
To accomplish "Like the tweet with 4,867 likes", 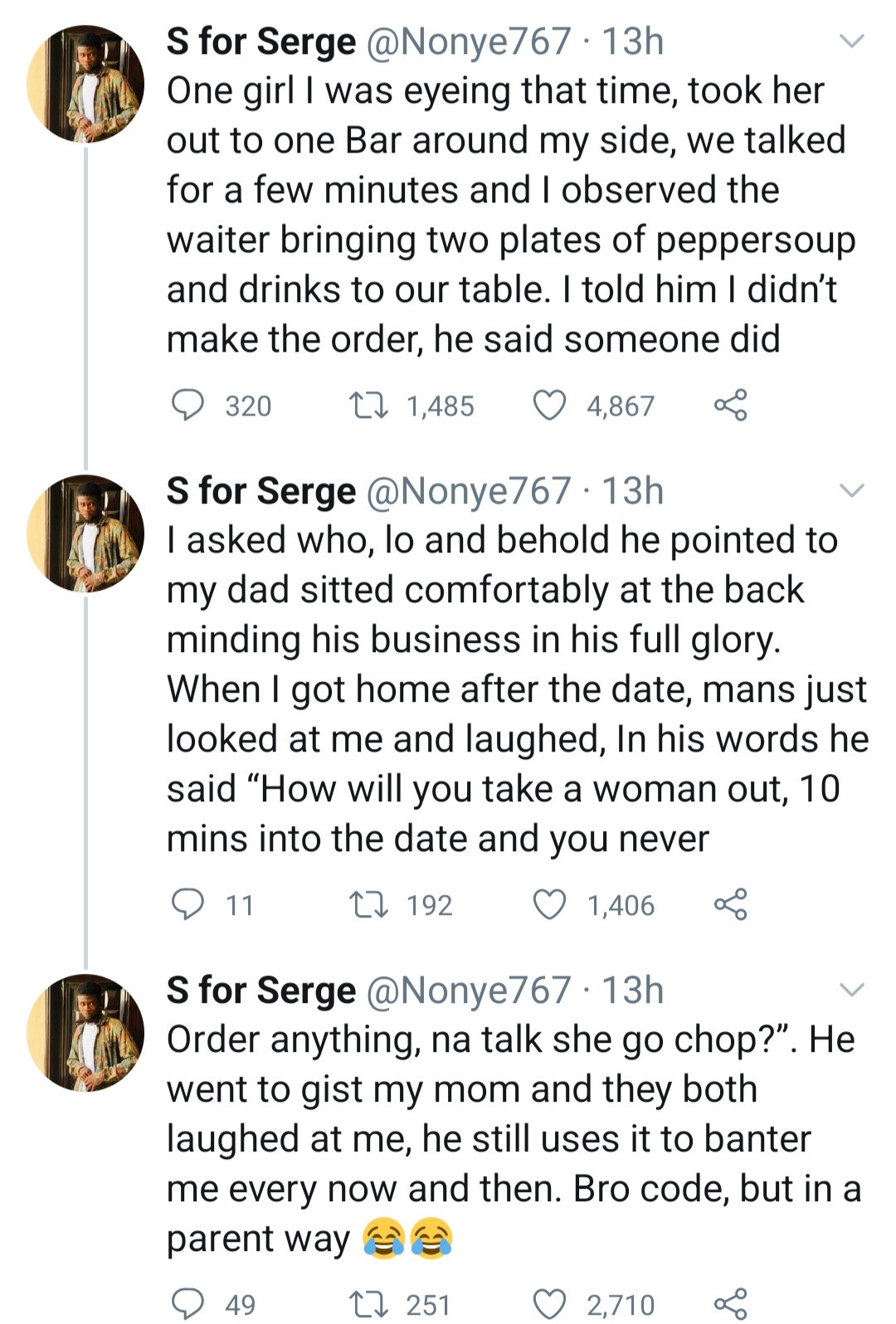I will tap(548, 406).
